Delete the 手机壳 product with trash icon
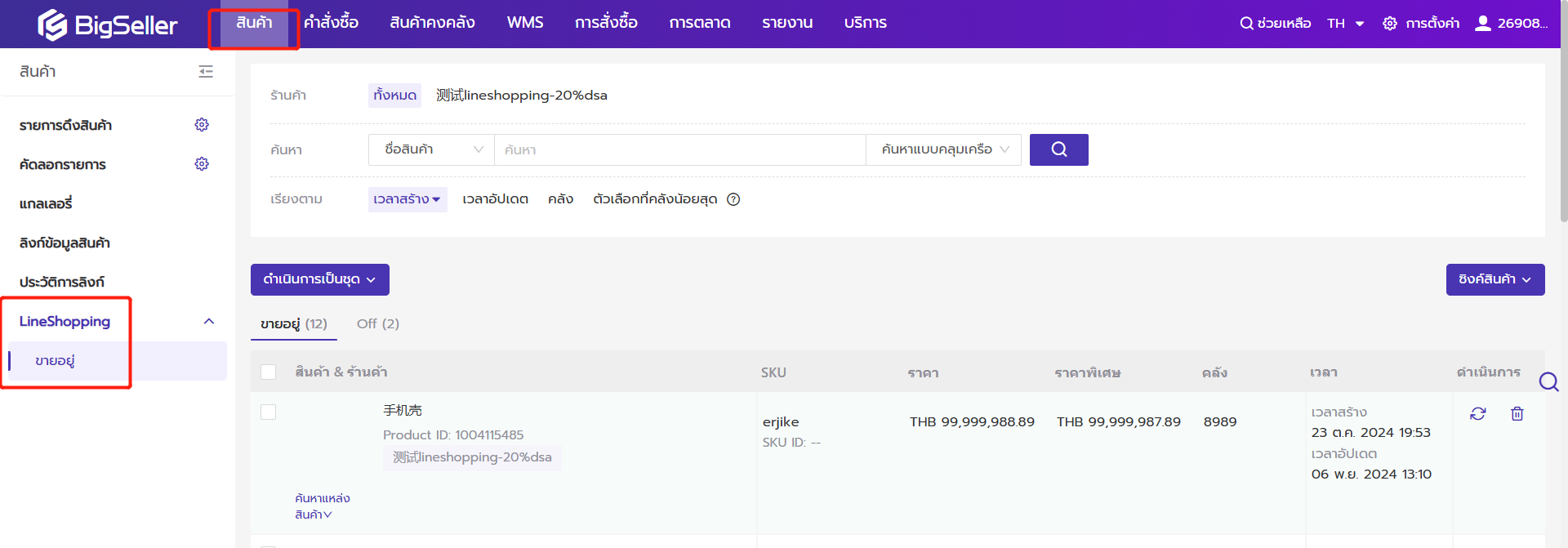 (x=1517, y=414)
